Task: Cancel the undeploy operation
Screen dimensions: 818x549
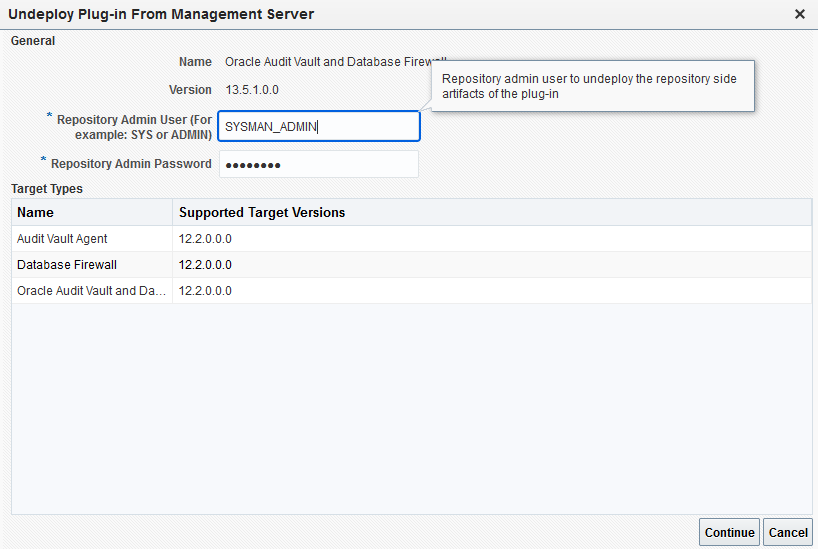Action: 788,532
